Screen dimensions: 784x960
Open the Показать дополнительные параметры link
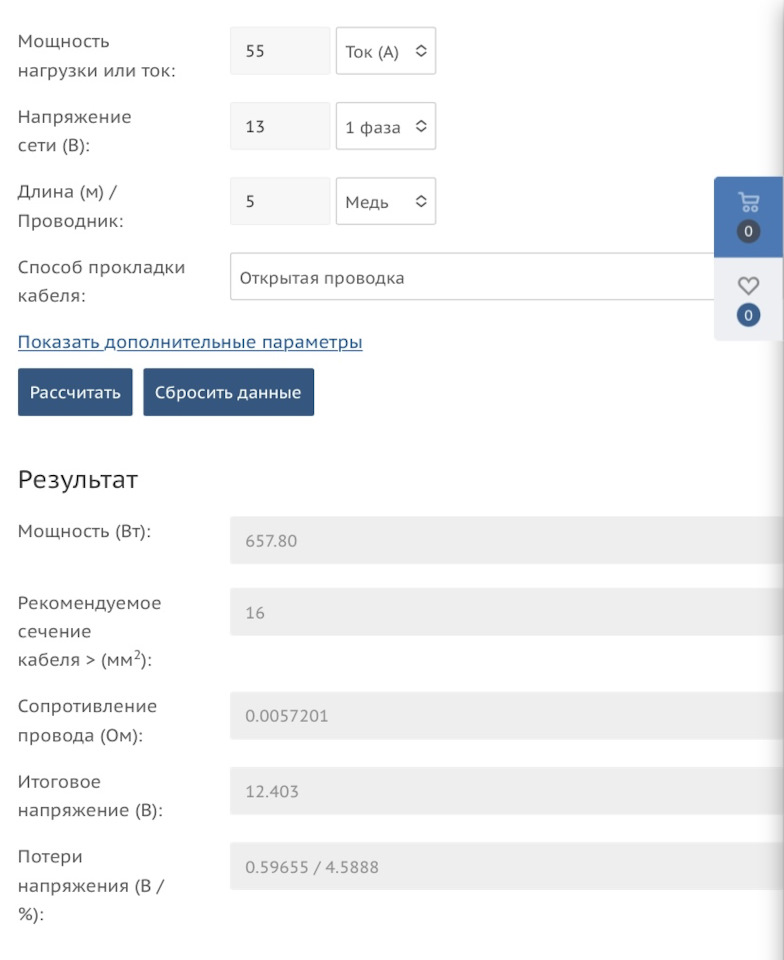pos(190,342)
